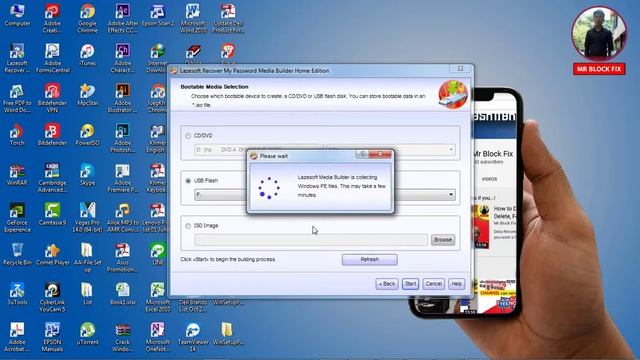This screenshot has height=360, width=640.
Task: Select the Lazesoft Recover desktop shortcut
Action: click(17, 58)
